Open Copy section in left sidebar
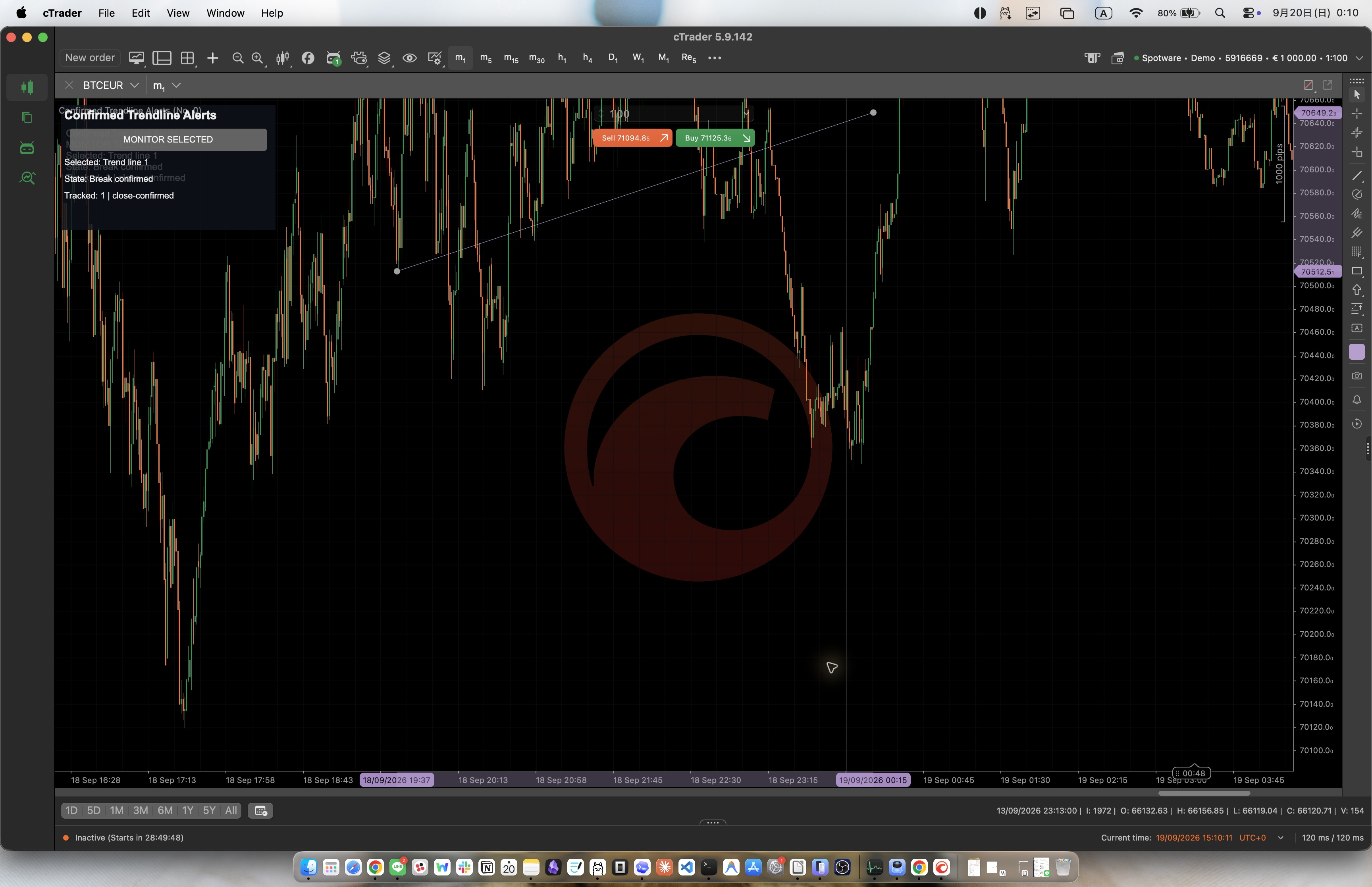 pos(27,118)
